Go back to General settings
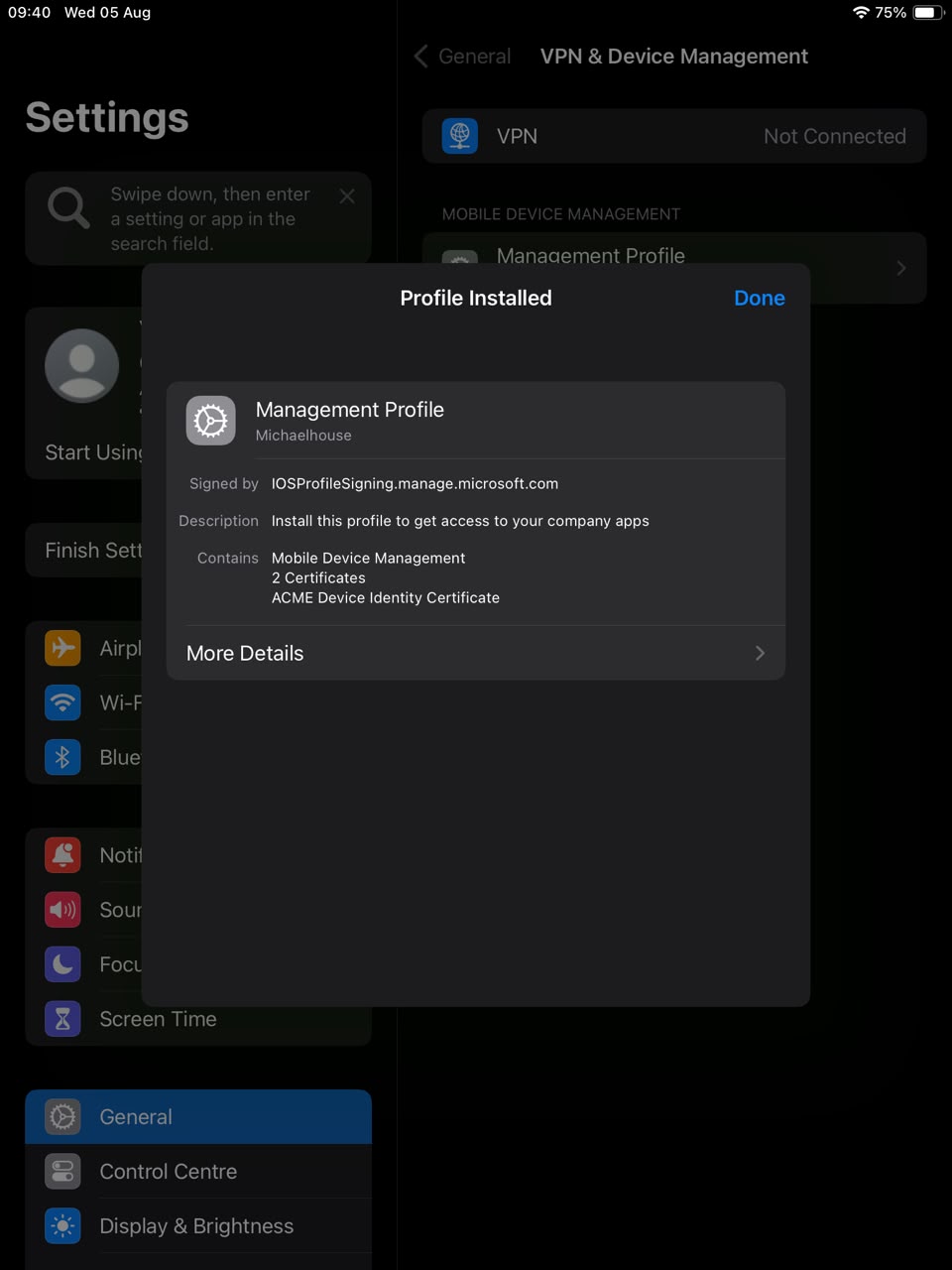 463,57
